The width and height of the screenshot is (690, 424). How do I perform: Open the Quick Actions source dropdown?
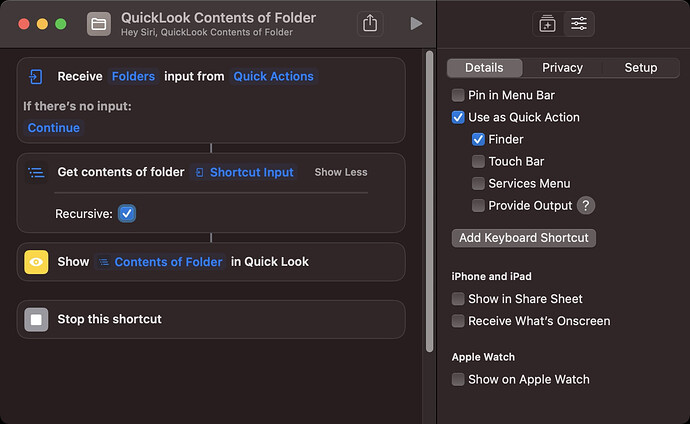[273, 77]
